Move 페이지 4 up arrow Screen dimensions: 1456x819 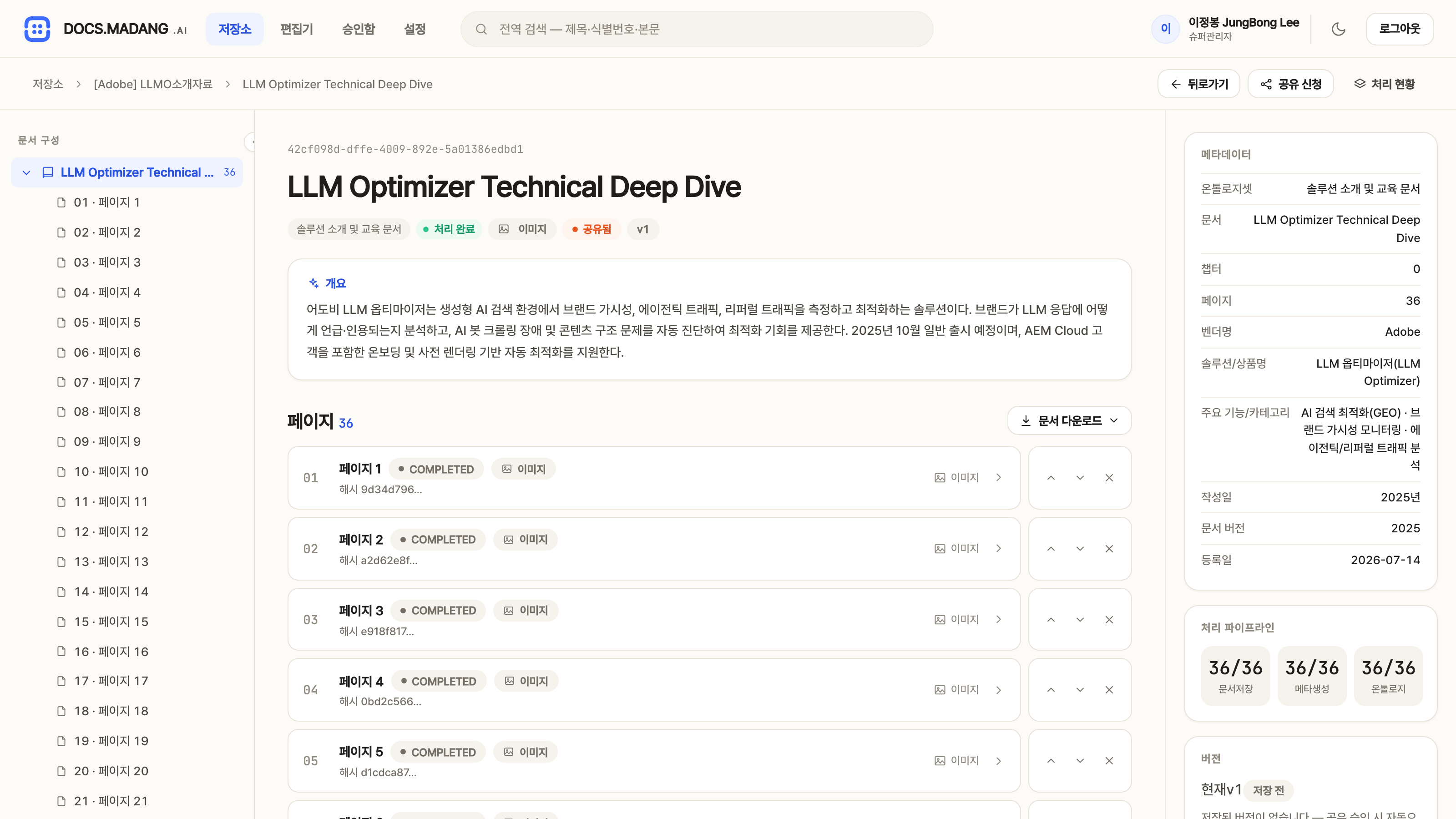coord(1051,690)
